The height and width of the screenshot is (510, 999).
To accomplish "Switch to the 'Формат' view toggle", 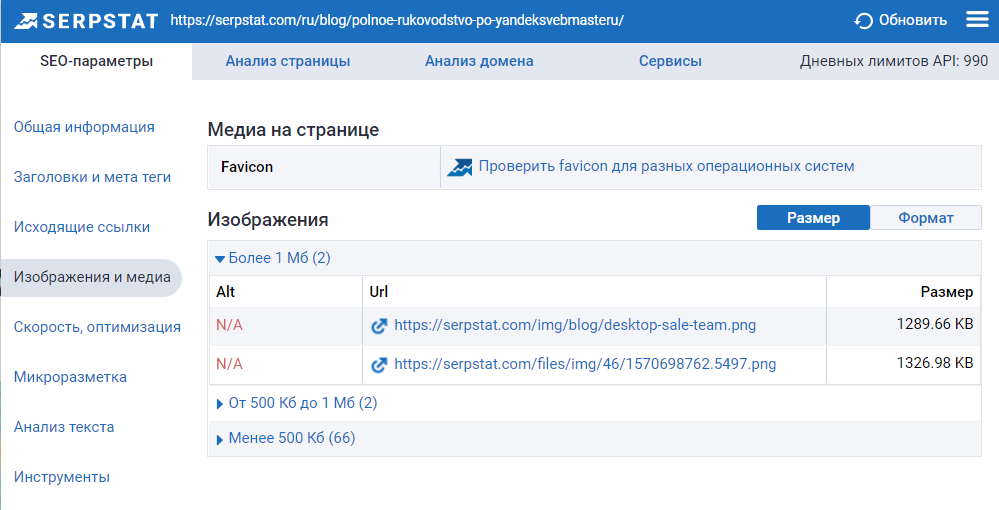I will click(926, 217).
